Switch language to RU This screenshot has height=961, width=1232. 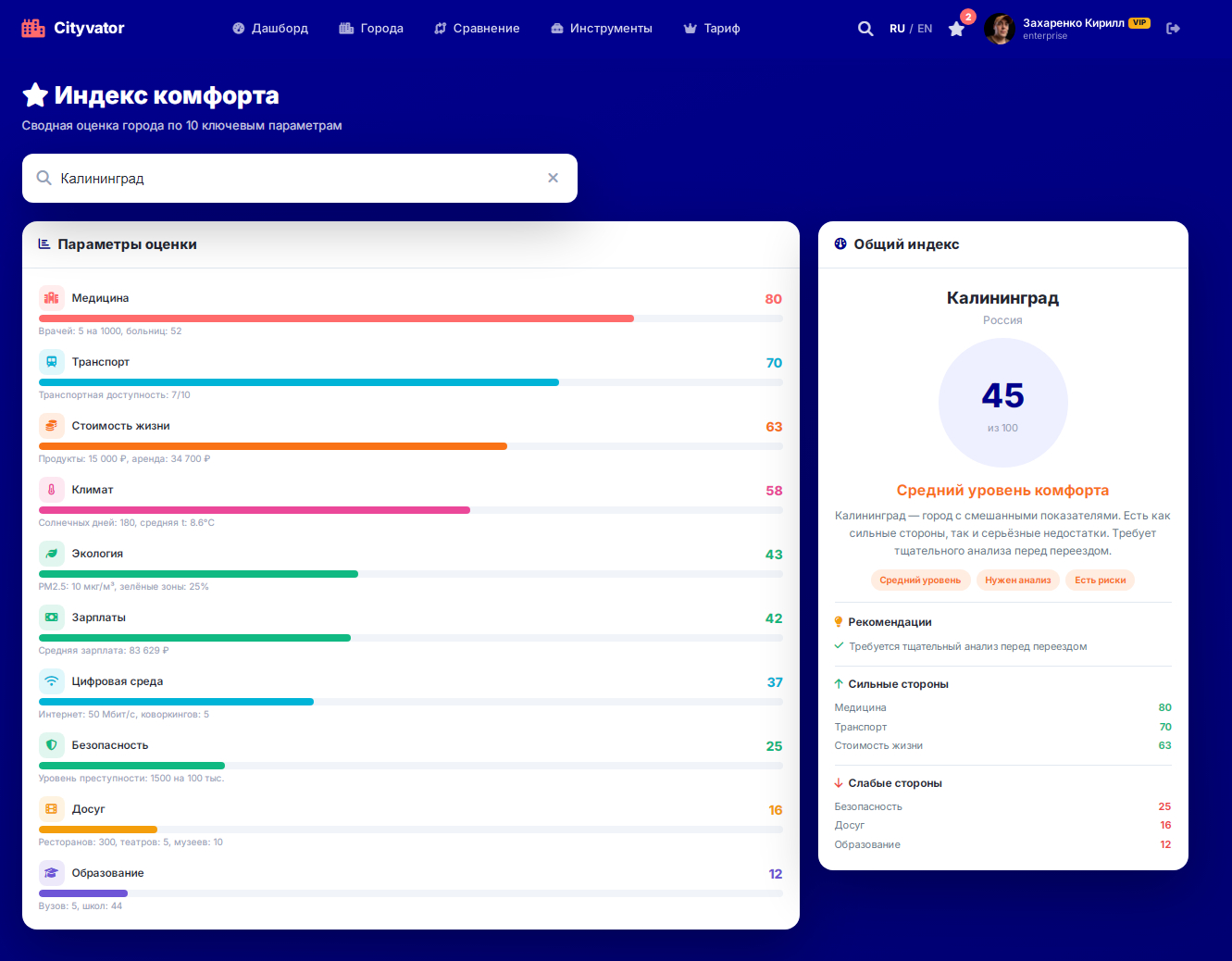click(x=897, y=29)
